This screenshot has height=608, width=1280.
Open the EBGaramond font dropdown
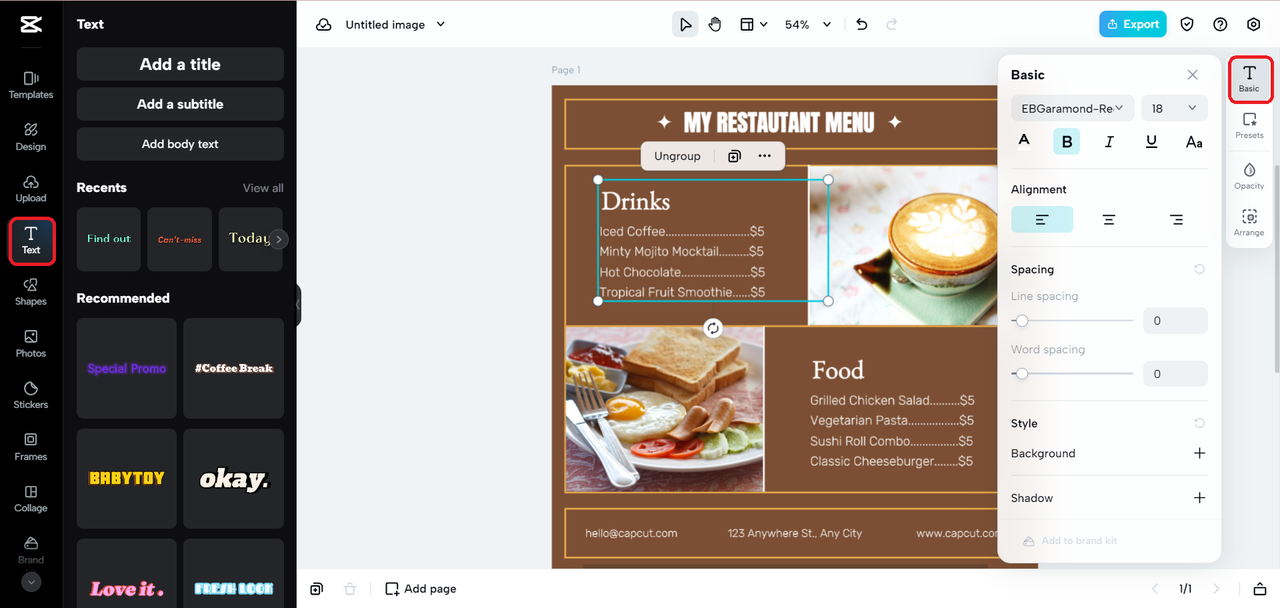[1072, 108]
